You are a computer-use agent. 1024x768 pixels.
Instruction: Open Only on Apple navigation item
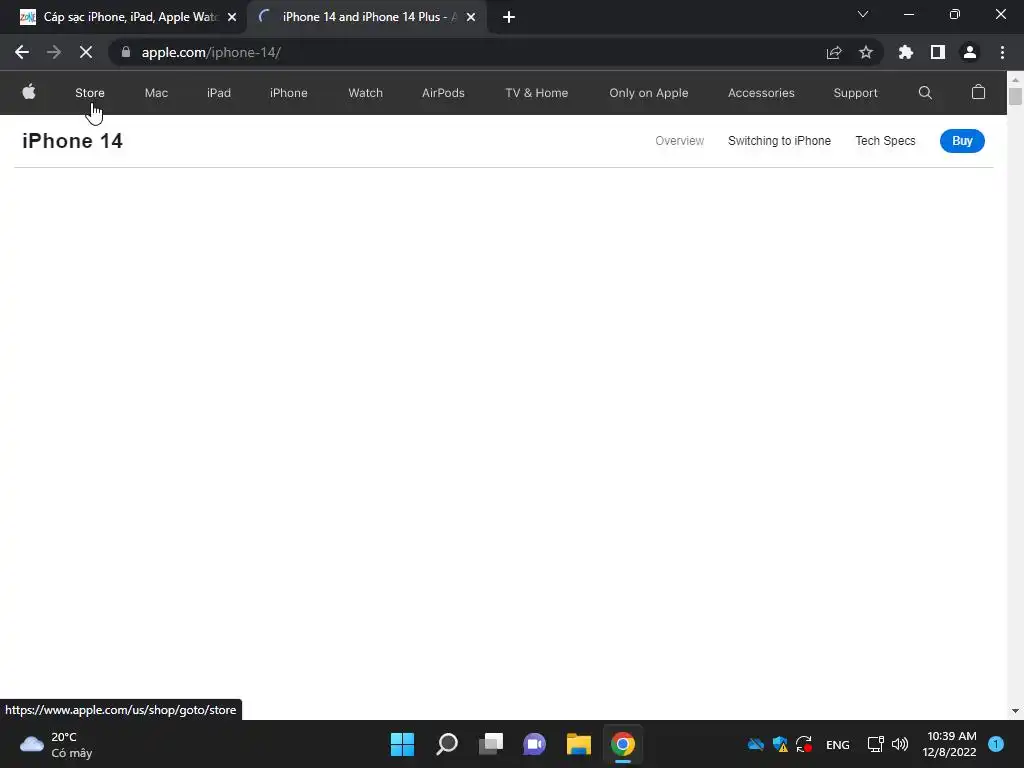648,93
